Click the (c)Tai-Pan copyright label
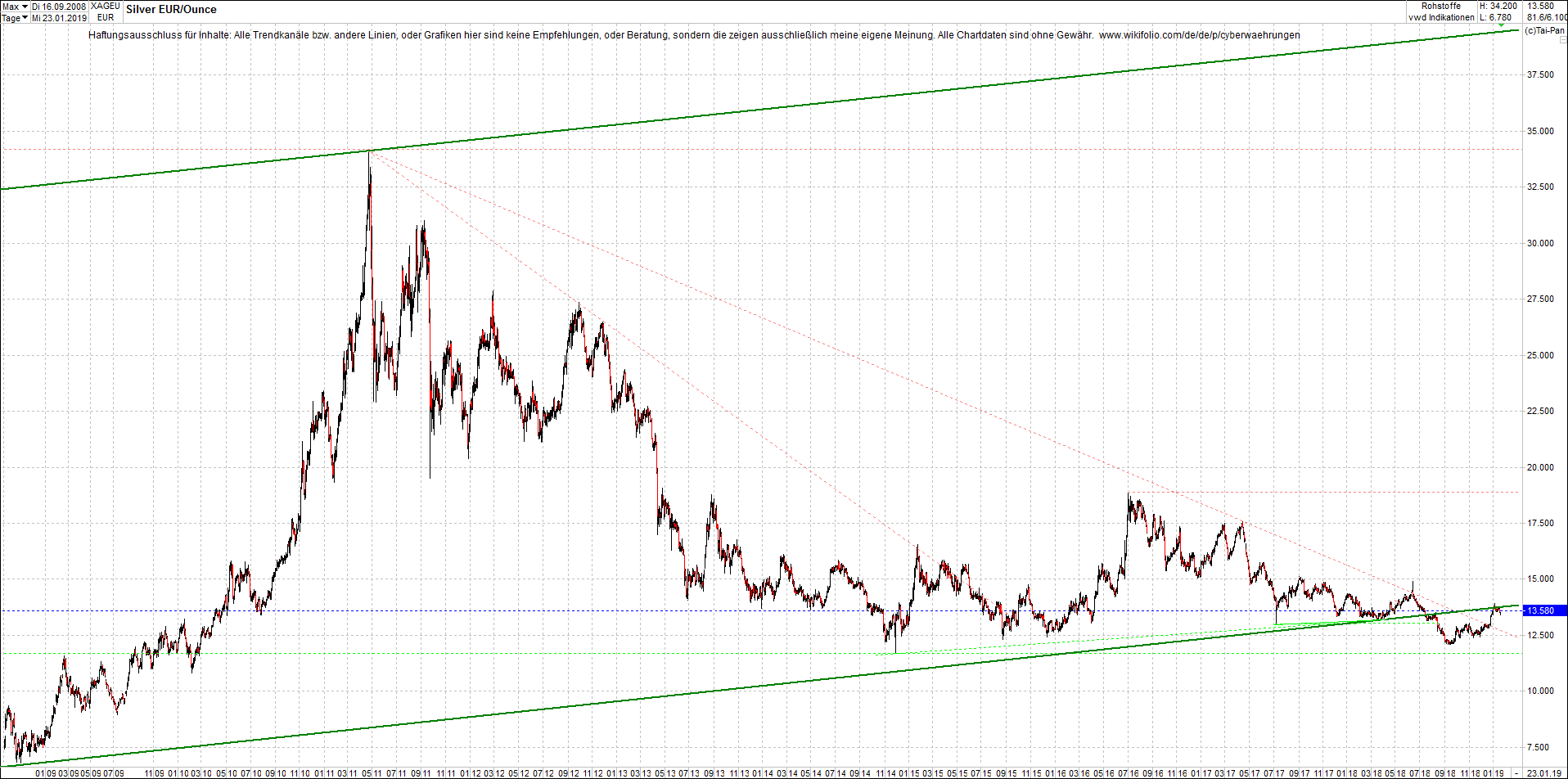The width and height of the screenshot is (1568, 779). 1544,30
